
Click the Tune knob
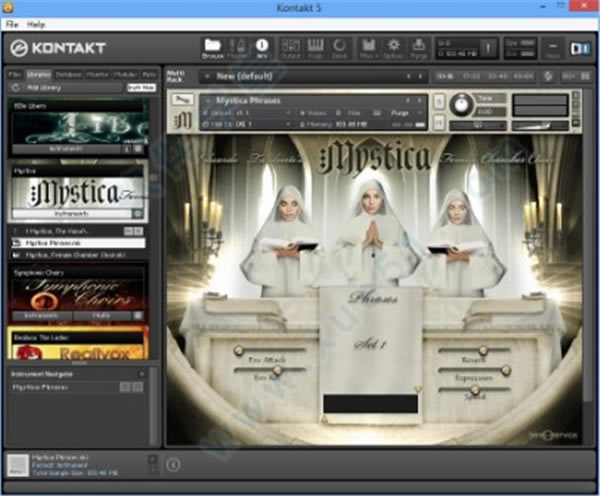tap(461, 105)
